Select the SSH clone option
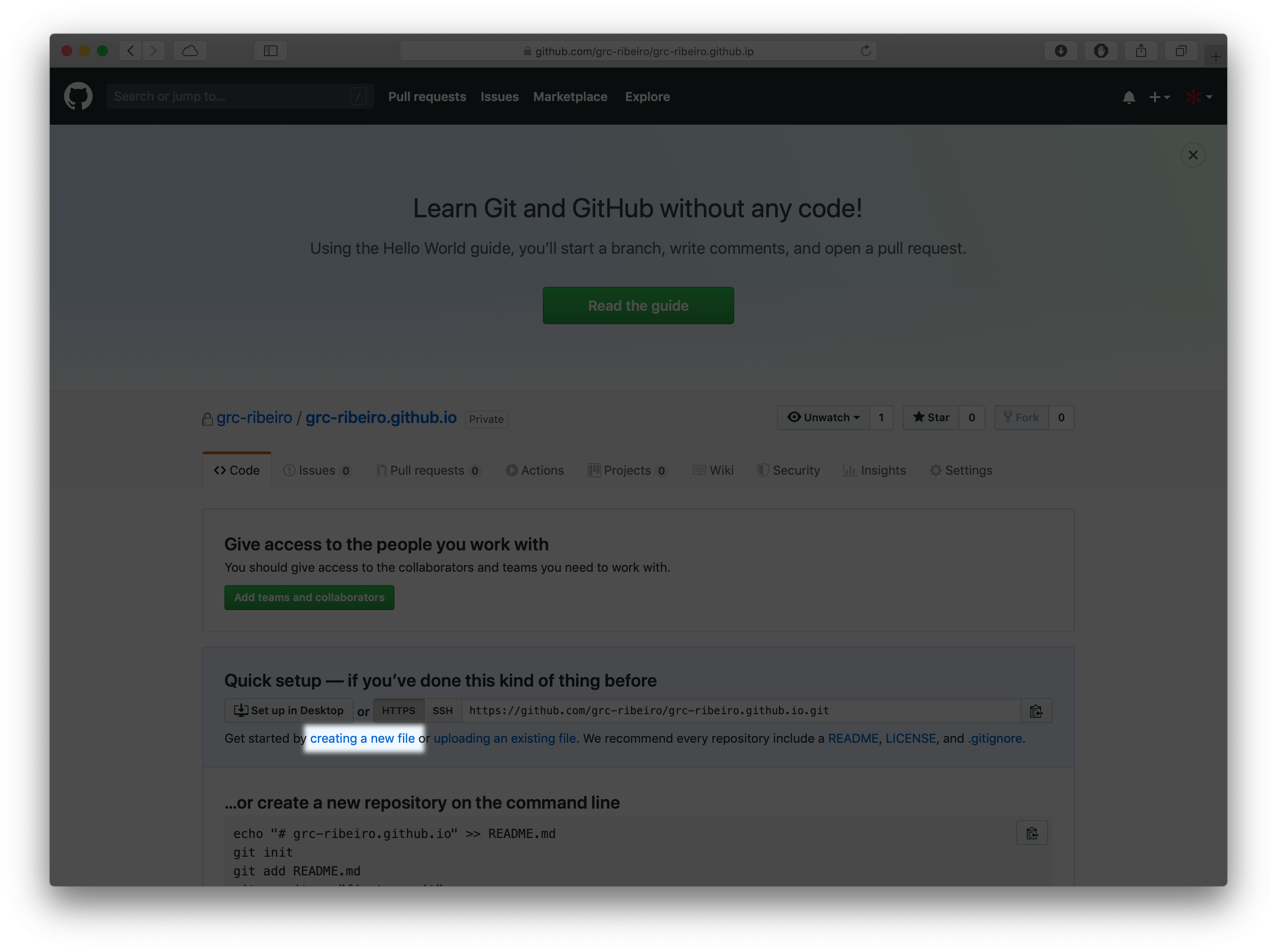The height and width of the screenshot is (952, 1277). pos(443,711)
